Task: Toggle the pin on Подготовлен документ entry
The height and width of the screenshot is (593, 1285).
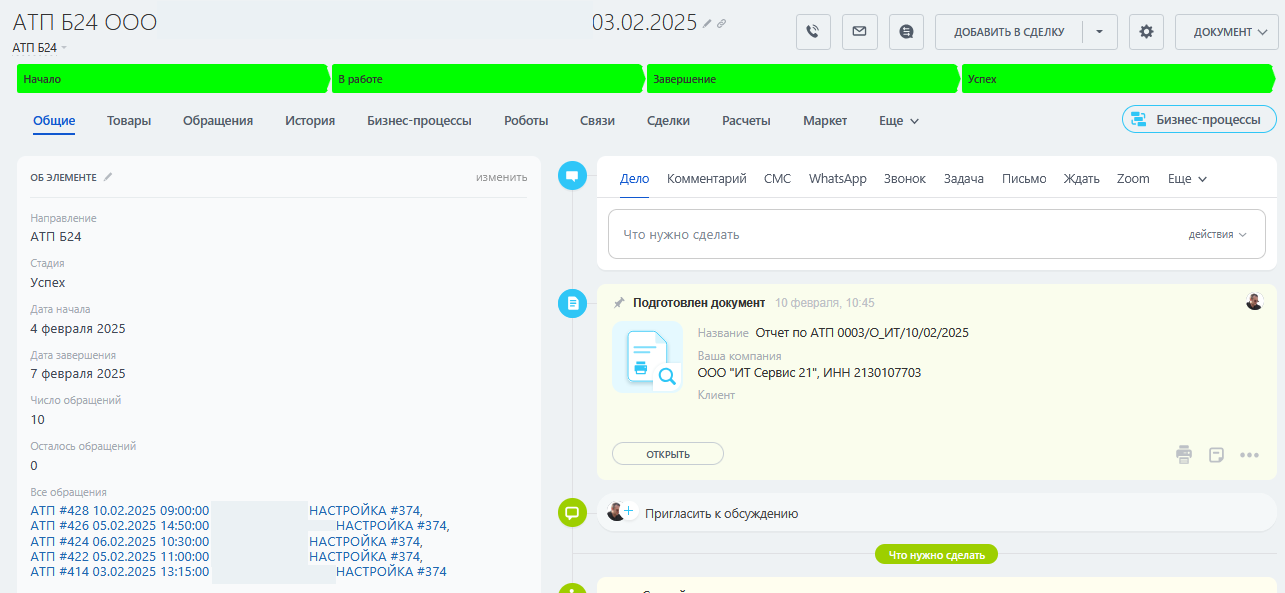Action: coord(619,302)
